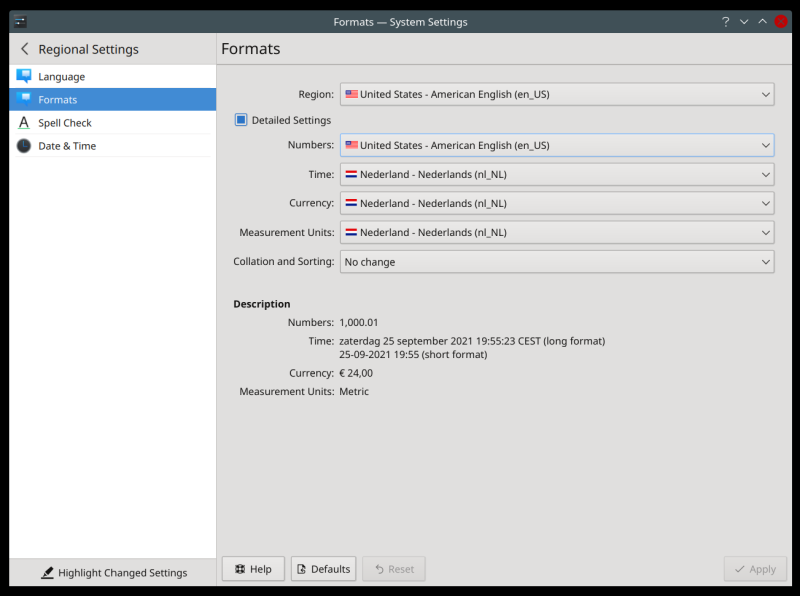Click the Help button
This screenshot has width=800, height=596.
click(253, 569)
